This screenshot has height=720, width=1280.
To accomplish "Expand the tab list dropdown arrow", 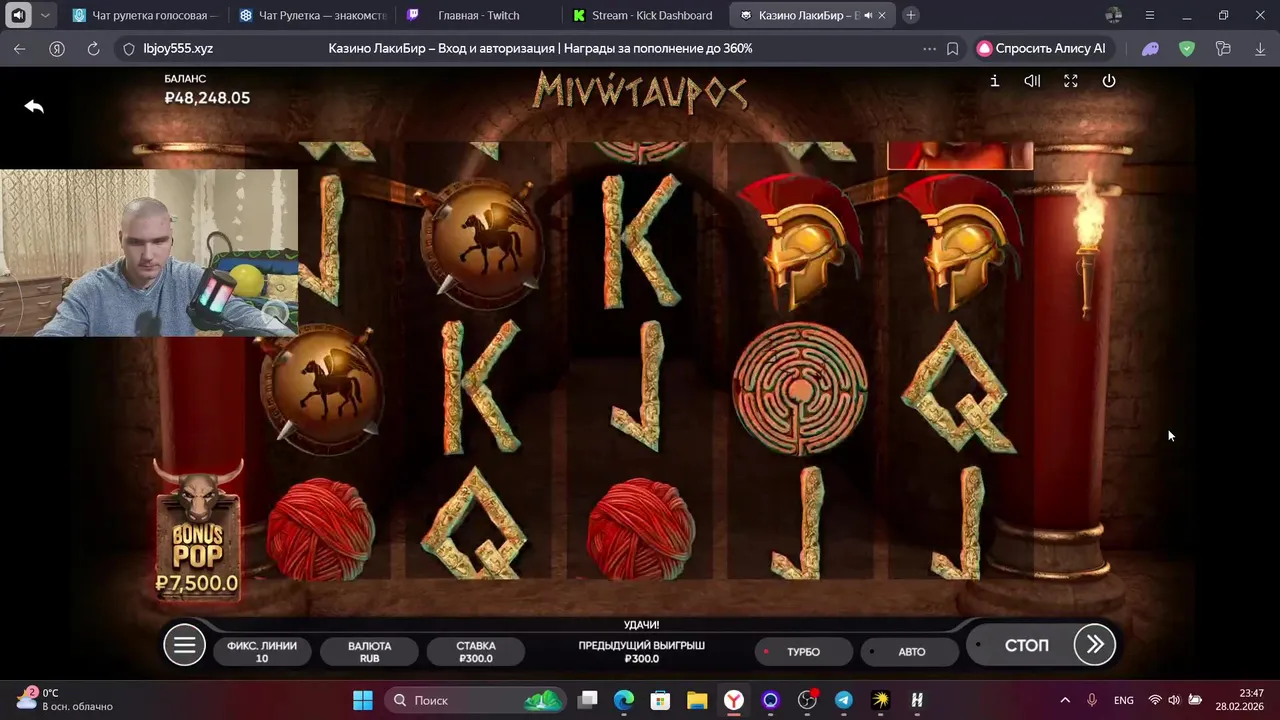I will click(45, 15).
